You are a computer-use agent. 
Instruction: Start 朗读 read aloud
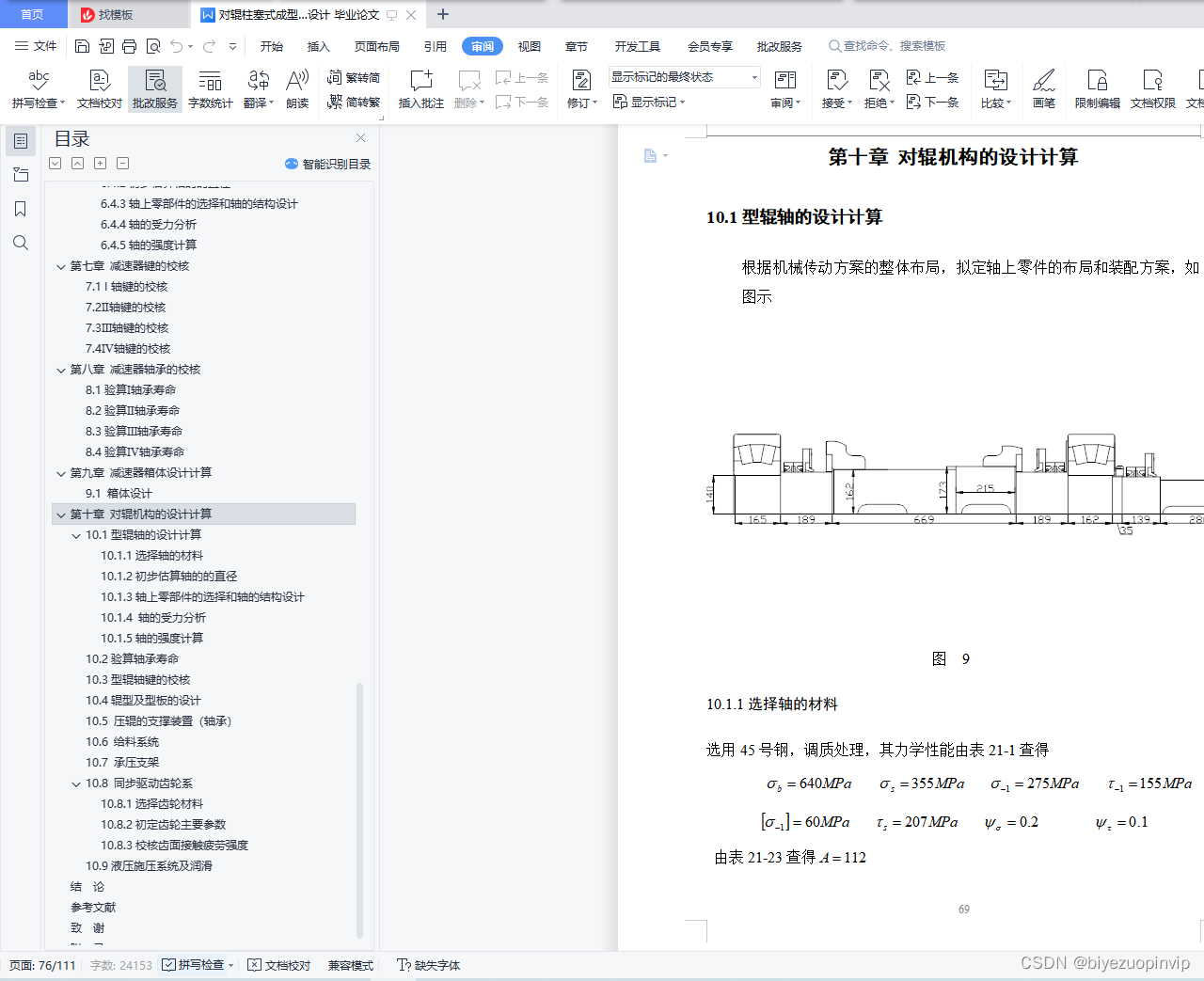(296, 89)
